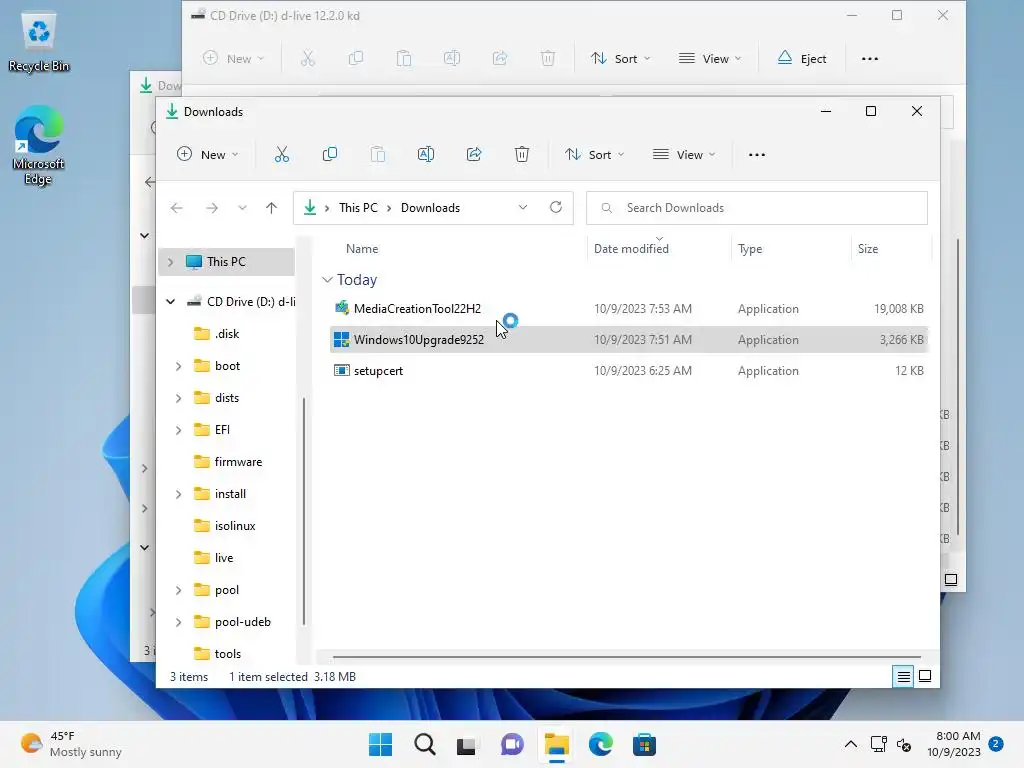Expand the install folder node
Viewport: 1024px width, 768px height.
[x=178, y=494]
